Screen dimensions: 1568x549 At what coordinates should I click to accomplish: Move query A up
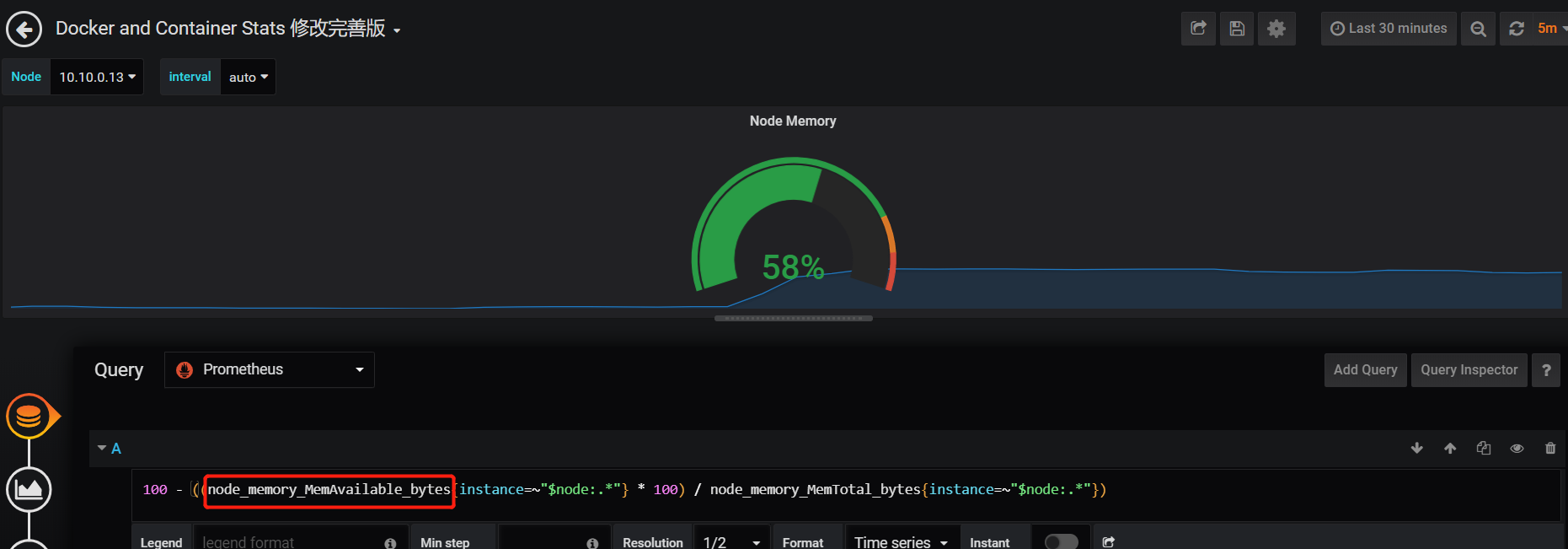coord(1450,449)
